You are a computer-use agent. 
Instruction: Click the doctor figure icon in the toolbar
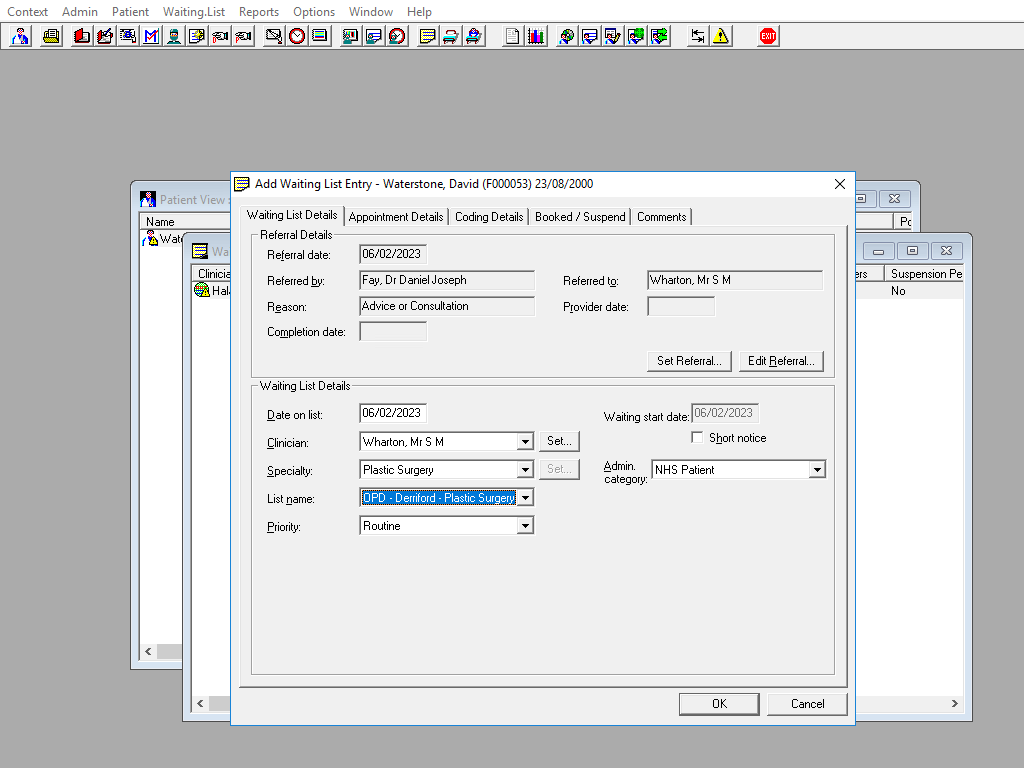coord(20,36)
